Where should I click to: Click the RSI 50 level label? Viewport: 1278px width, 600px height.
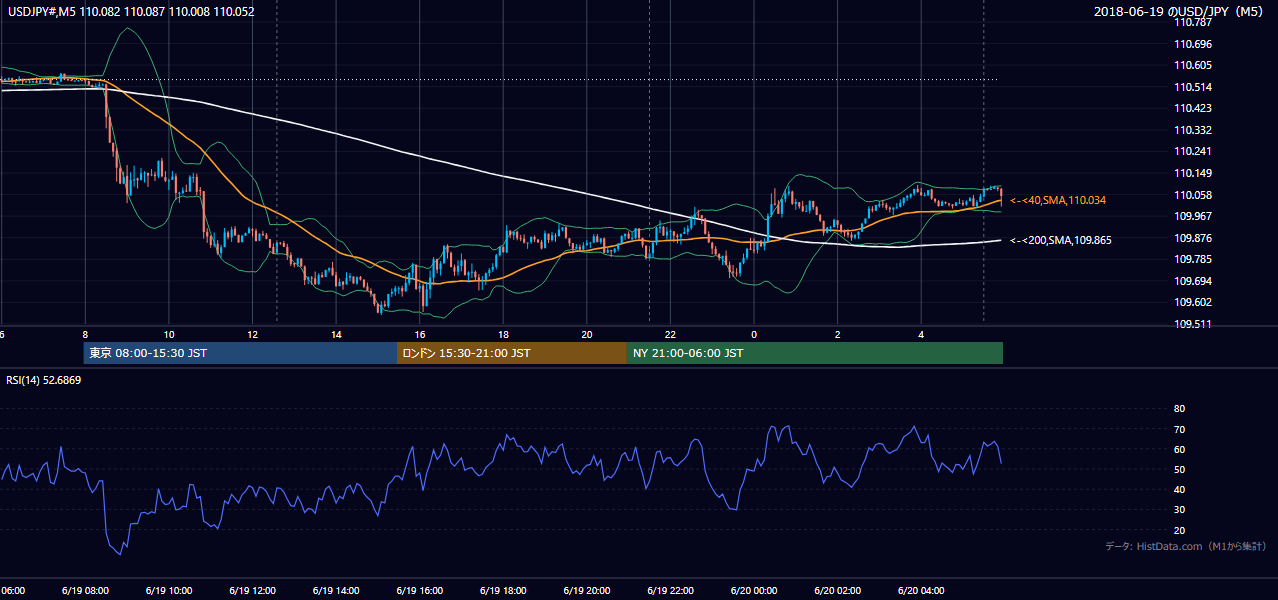coord(1179,469)
